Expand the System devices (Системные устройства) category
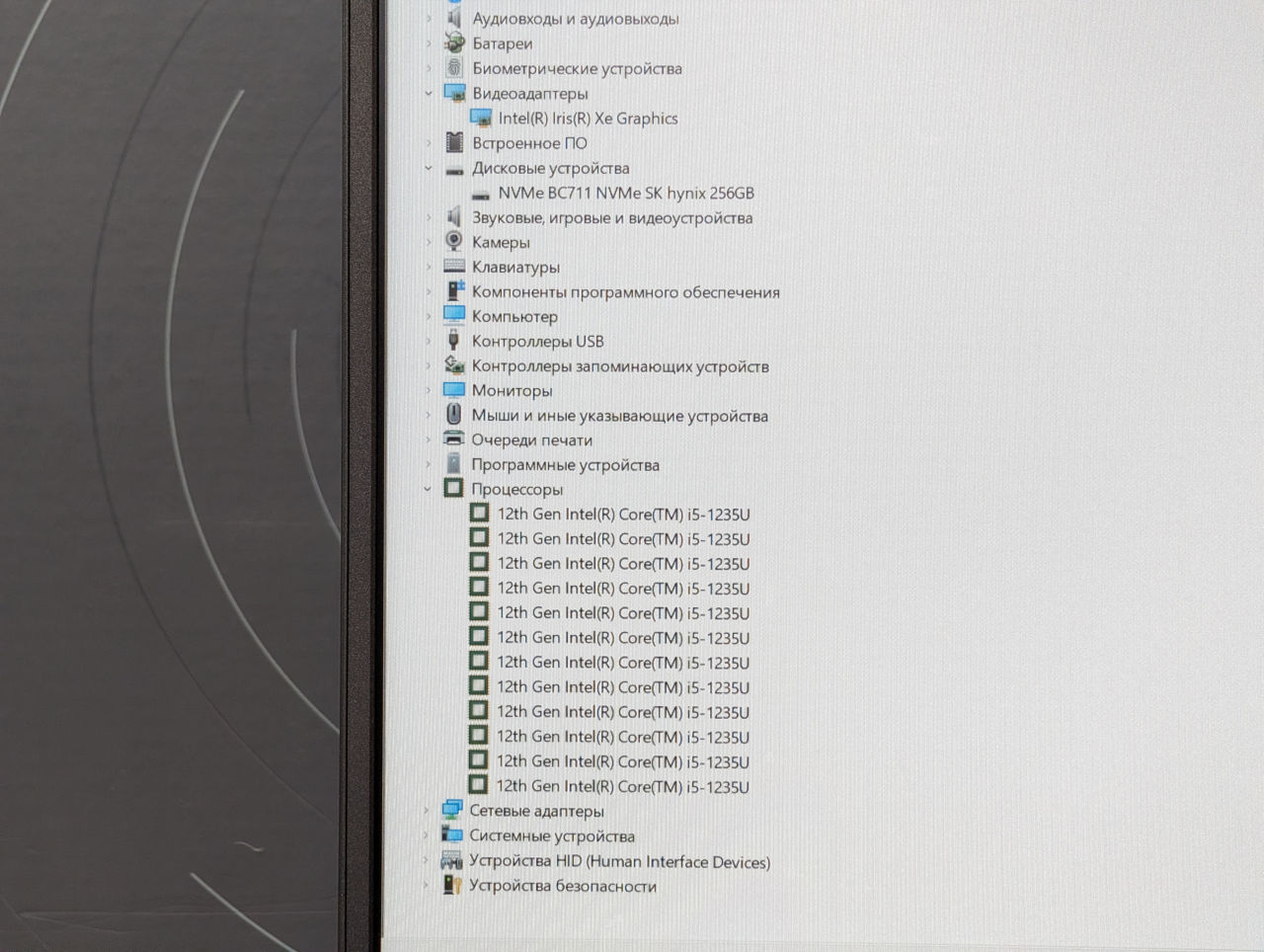Viewport: 1264px width, 952px height. point(427,835)
